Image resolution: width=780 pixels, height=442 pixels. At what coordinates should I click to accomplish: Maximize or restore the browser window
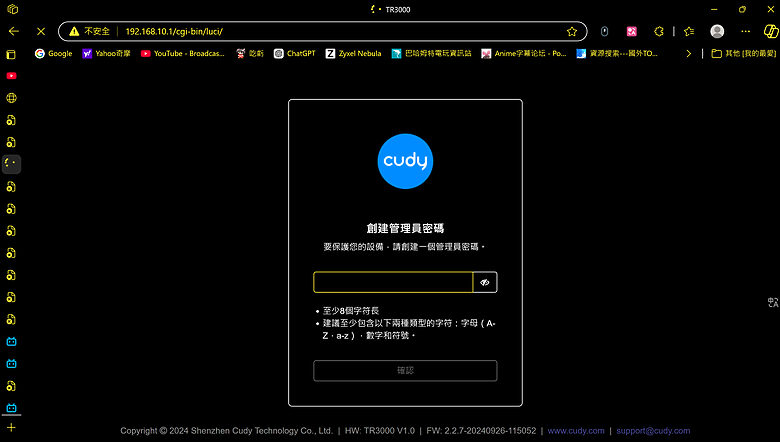coord(742,9)
